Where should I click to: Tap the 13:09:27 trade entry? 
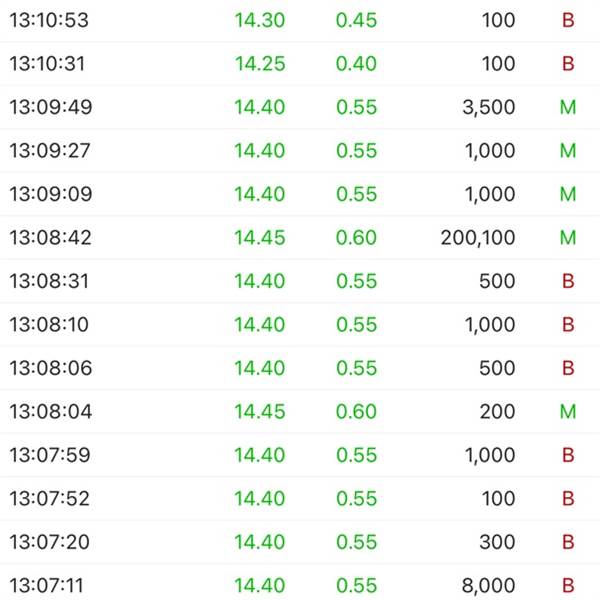[x=300, y=150]
